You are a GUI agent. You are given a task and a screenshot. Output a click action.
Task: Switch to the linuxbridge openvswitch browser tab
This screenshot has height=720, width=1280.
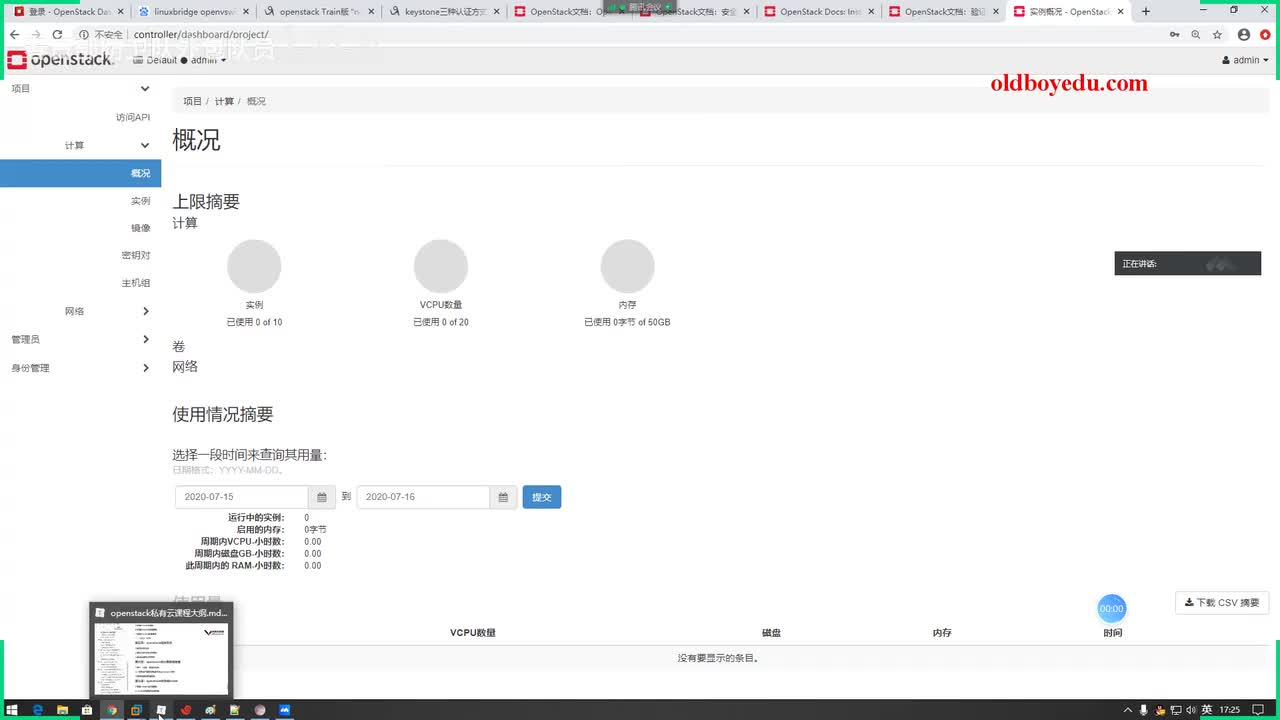(191, 12)
